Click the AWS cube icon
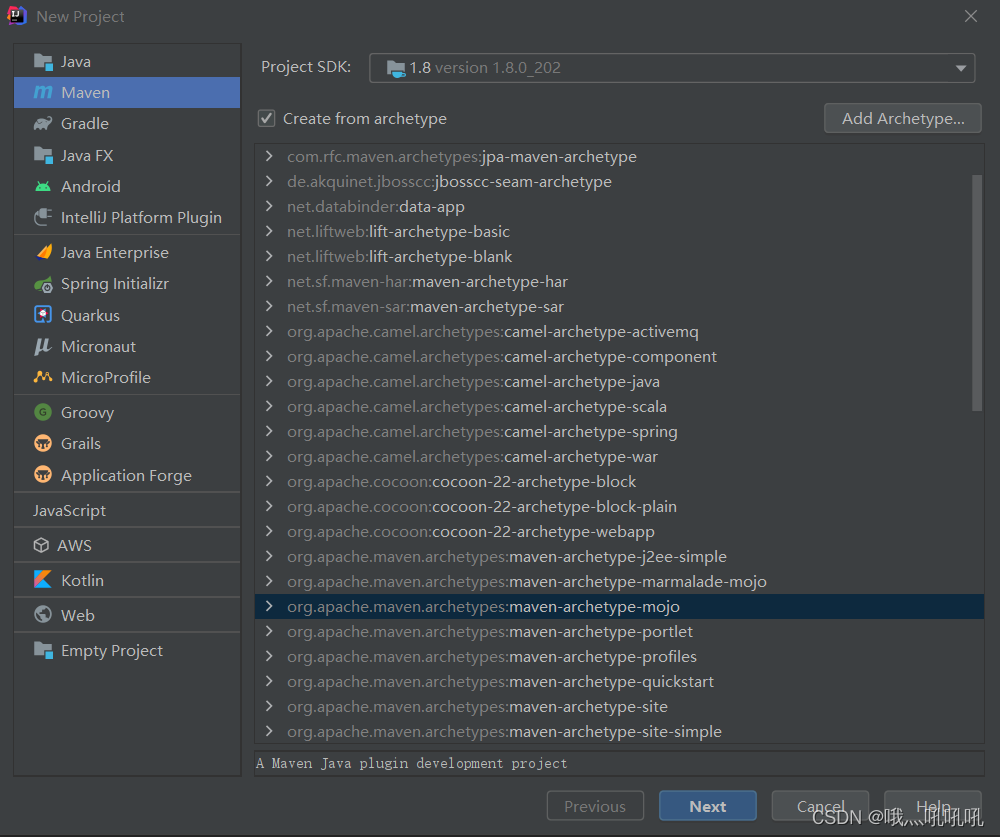 coord(41,545)
